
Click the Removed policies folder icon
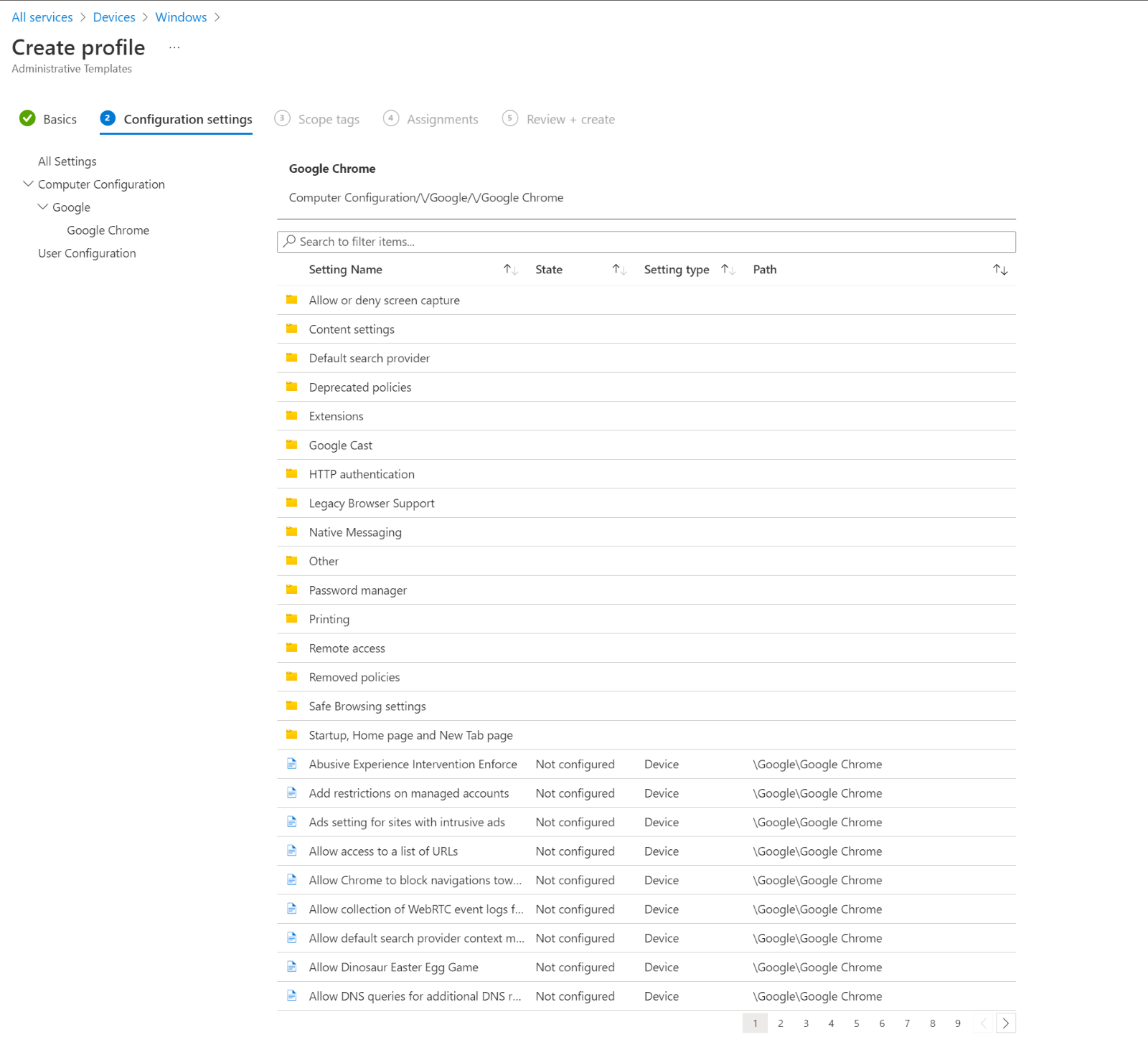[291, 676]
